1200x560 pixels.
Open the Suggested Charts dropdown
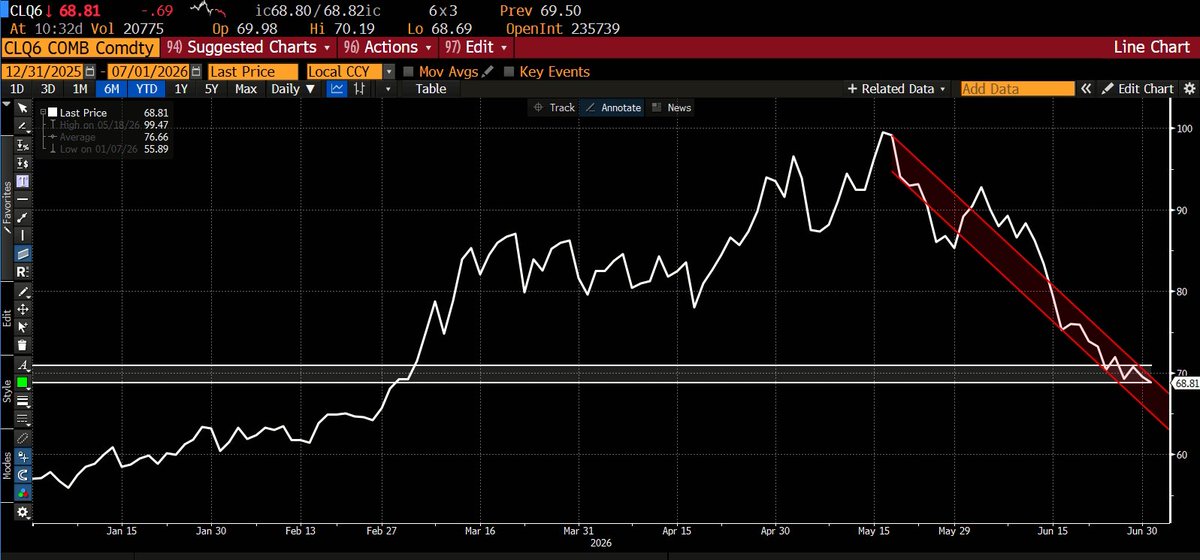pyautogui.click(x=250, y=47)
